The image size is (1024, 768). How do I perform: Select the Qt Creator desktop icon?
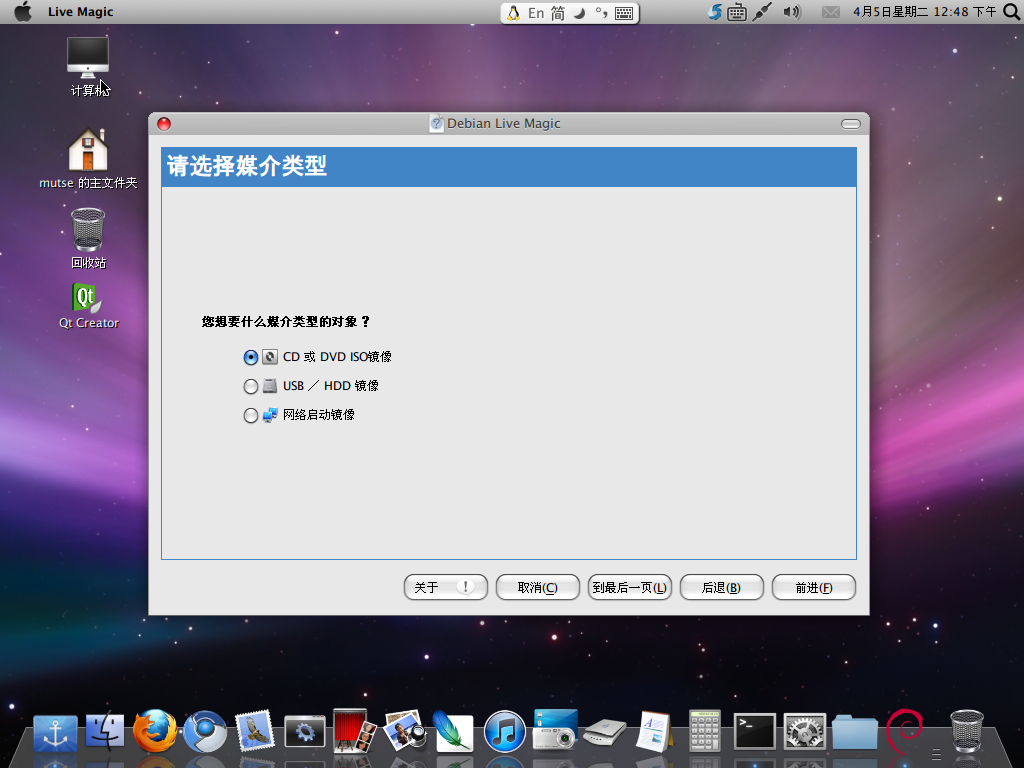(x=88, y=306)
